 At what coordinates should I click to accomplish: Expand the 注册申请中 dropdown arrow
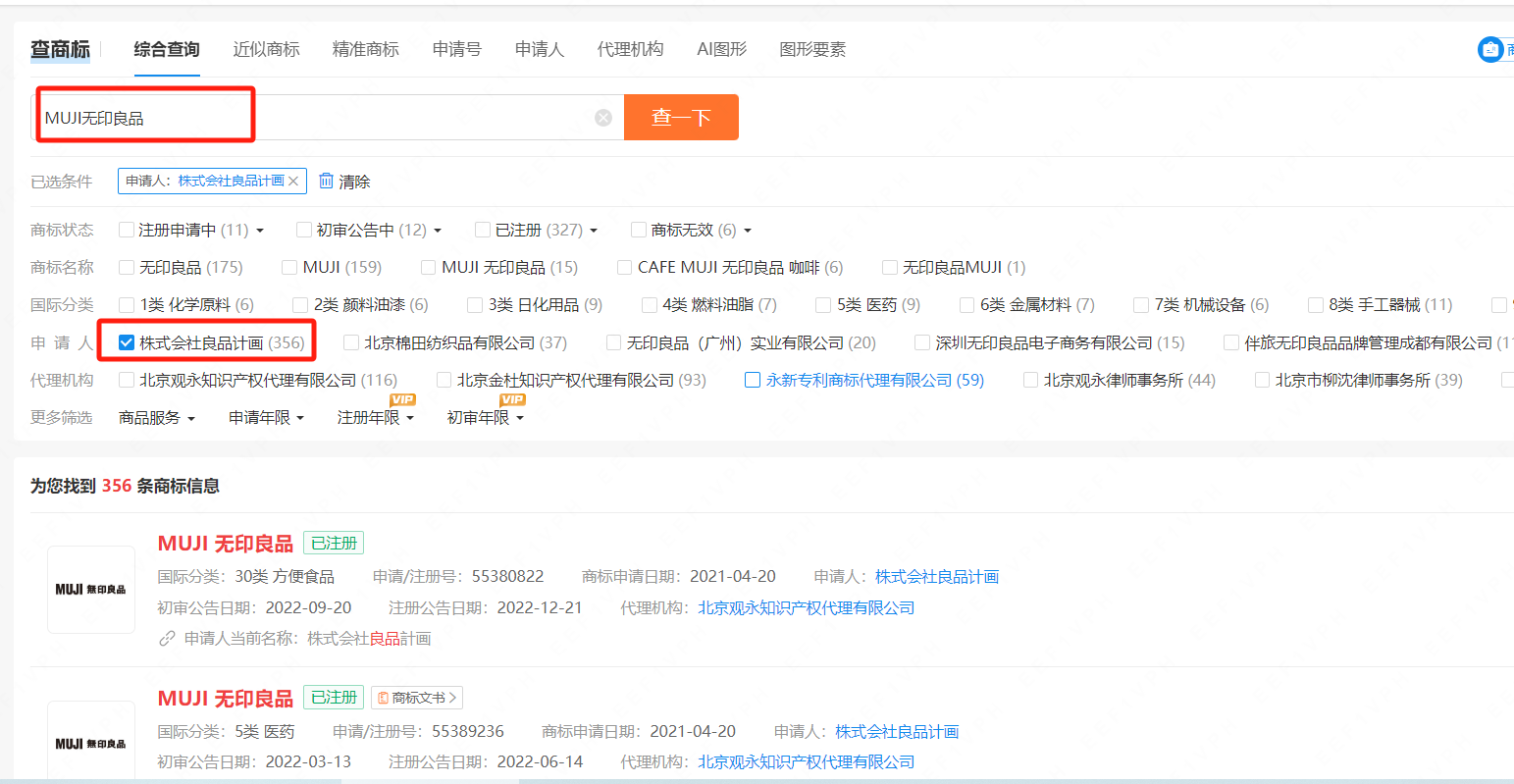pos(260,231)
